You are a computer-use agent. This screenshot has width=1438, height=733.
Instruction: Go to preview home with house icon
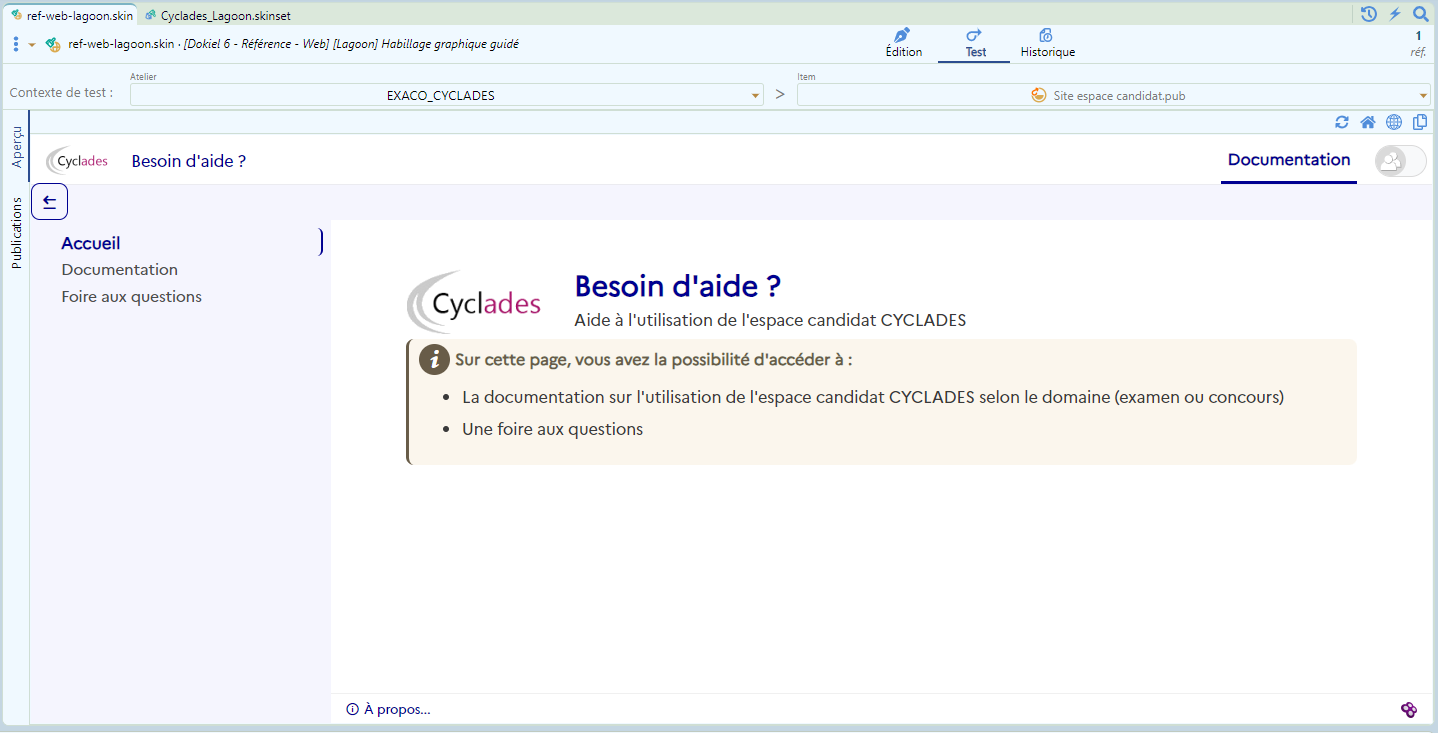pyautogui.click(x=1368, y=122)
